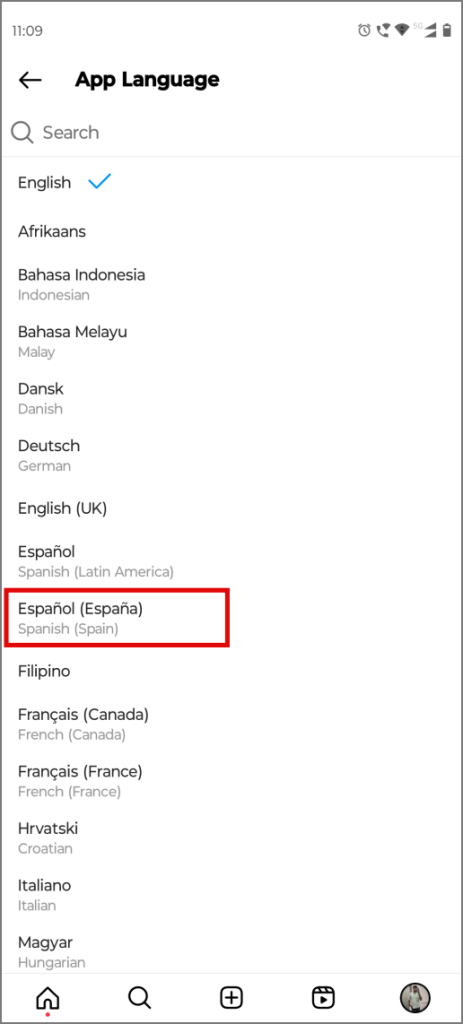Select Español (España) language option

coord(231,618)
